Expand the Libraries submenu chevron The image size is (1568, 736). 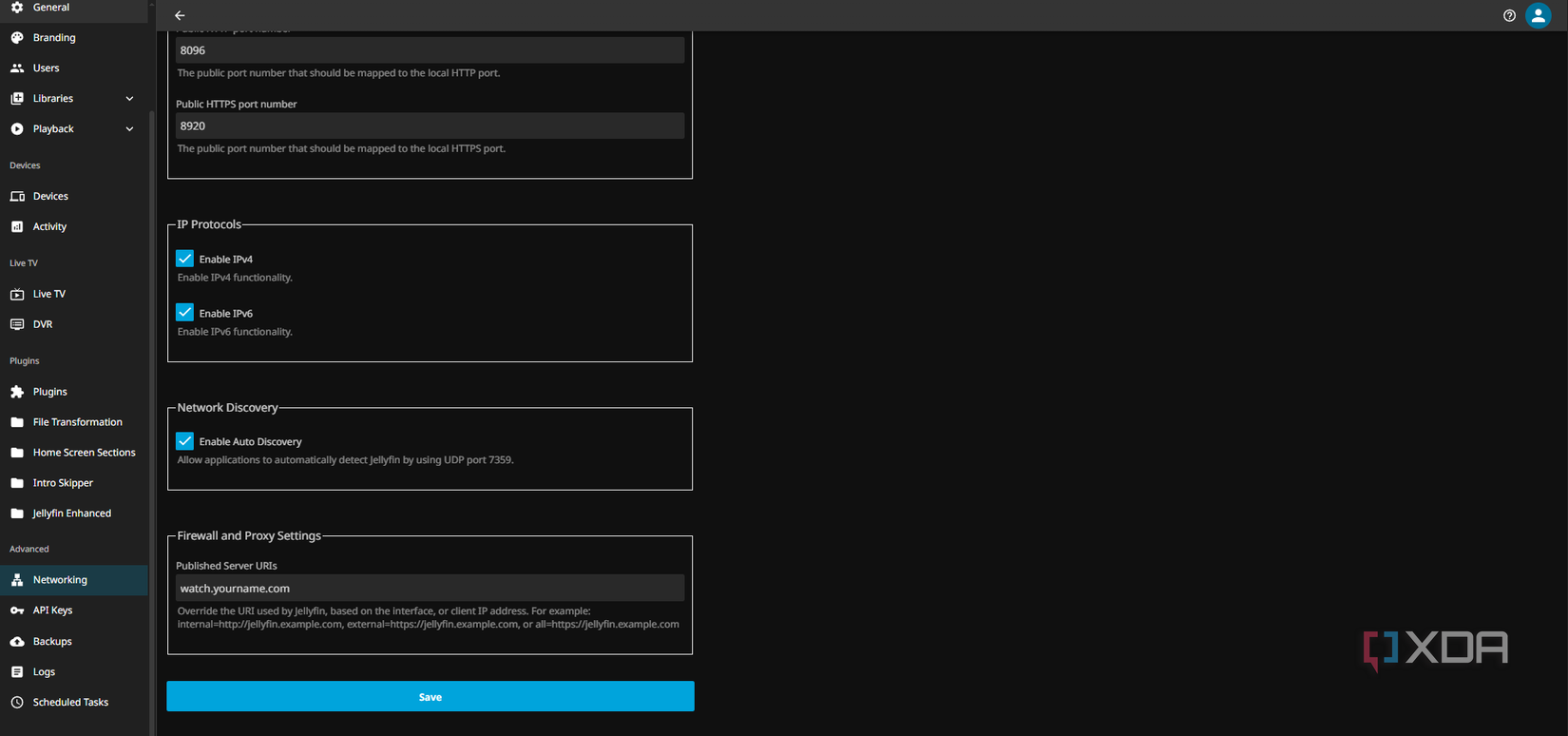tap(129, 98)
